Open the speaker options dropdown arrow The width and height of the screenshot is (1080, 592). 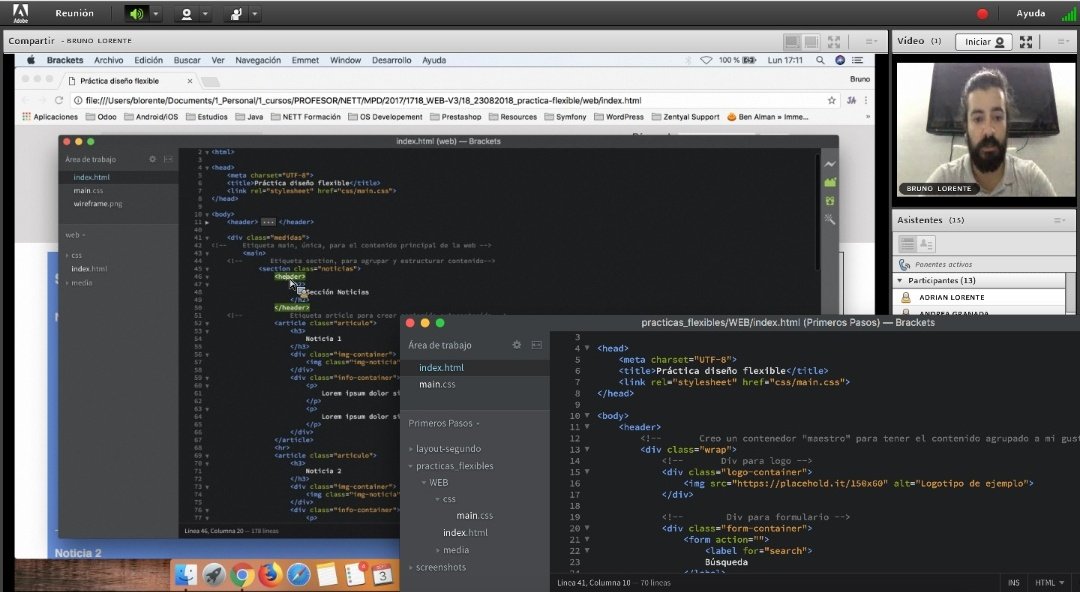click(156, 14)
